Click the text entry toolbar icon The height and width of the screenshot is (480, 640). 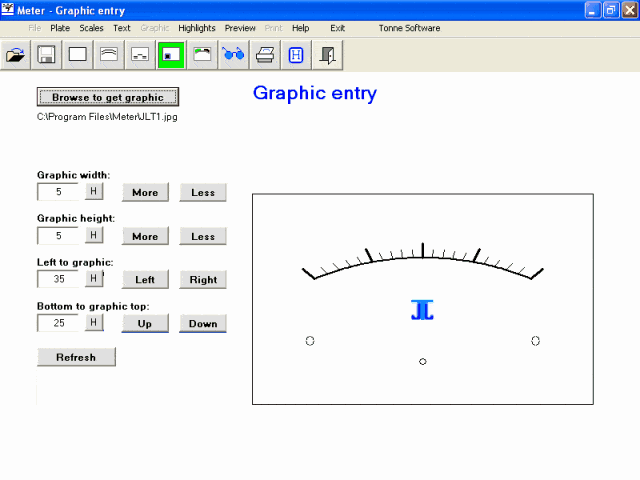(x=140, y=55)
